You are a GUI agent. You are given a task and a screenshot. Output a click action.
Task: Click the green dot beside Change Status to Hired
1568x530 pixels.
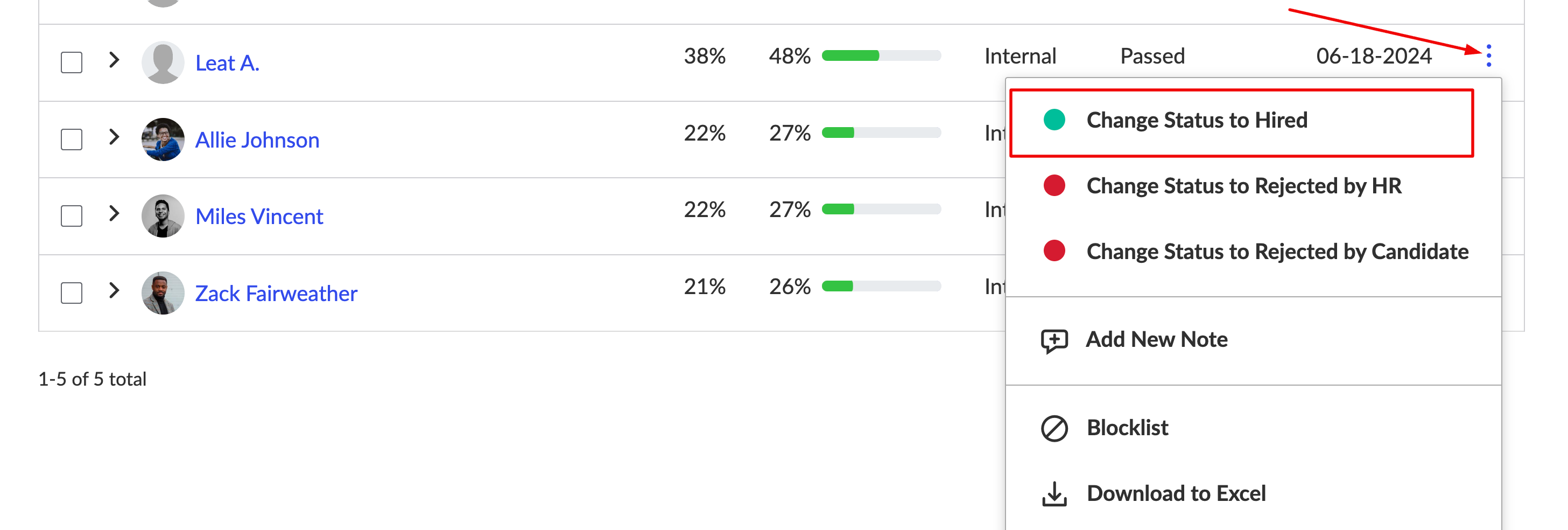[x=1053, y=120]
